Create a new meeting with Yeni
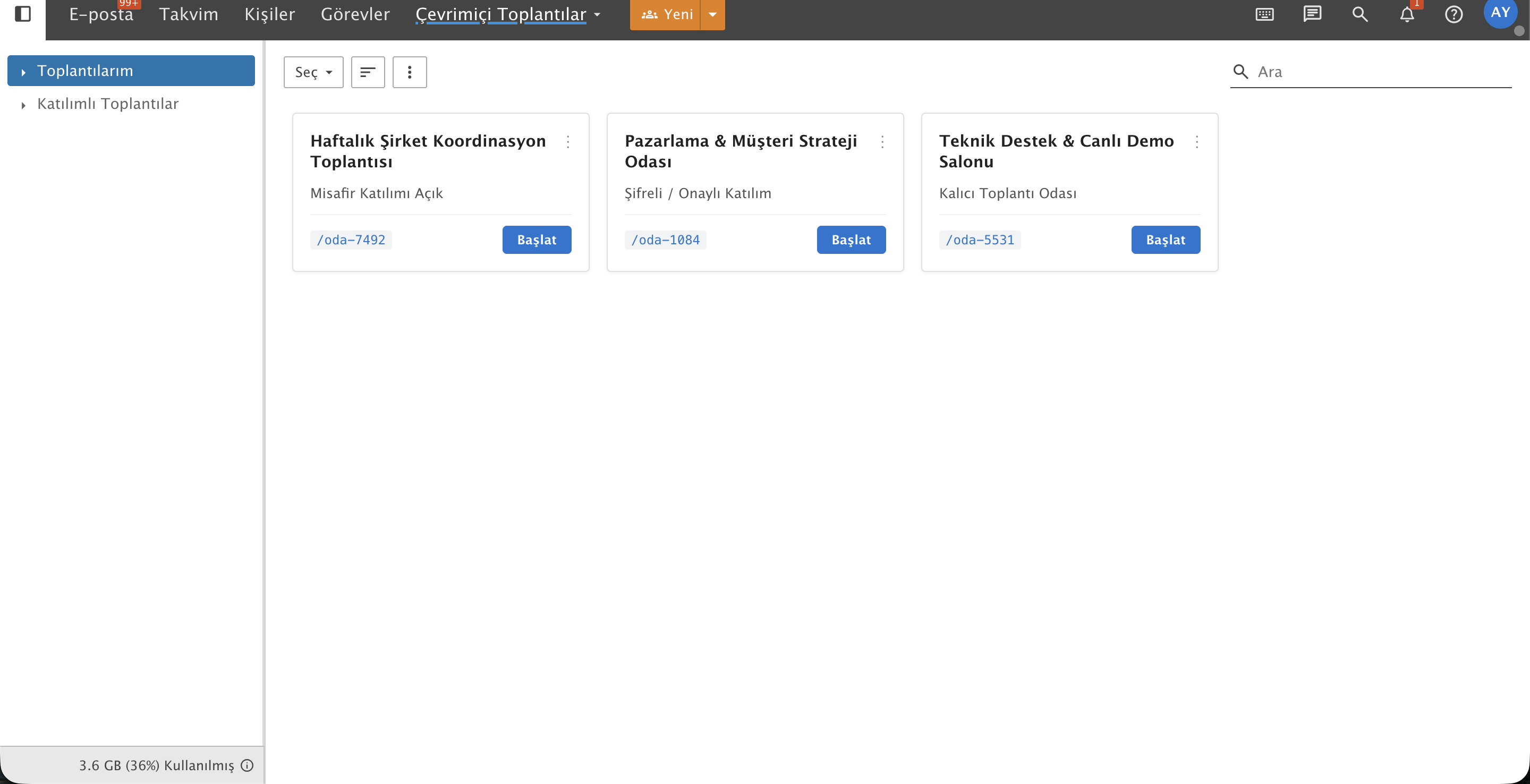Image resolution: width=1530 pixels, height=784 pixels. pyautogui.click(x=666, y=14)
